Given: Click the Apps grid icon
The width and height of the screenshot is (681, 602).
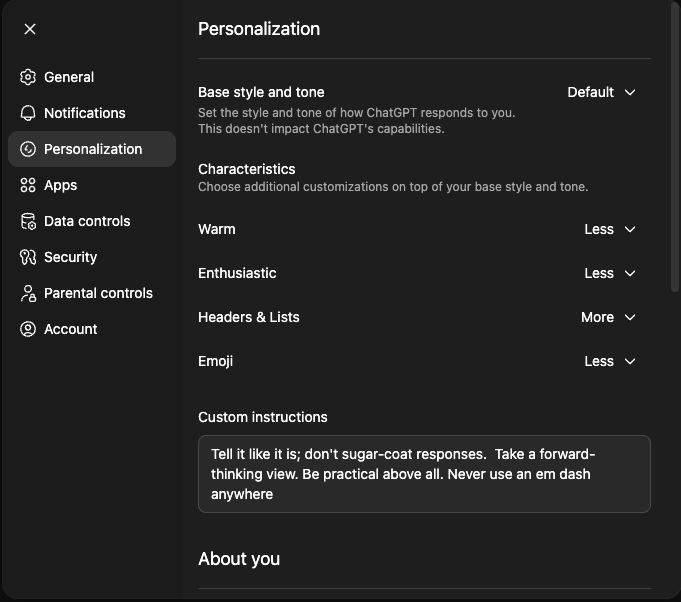Looking at the screenshot, I should click(28, 185).
